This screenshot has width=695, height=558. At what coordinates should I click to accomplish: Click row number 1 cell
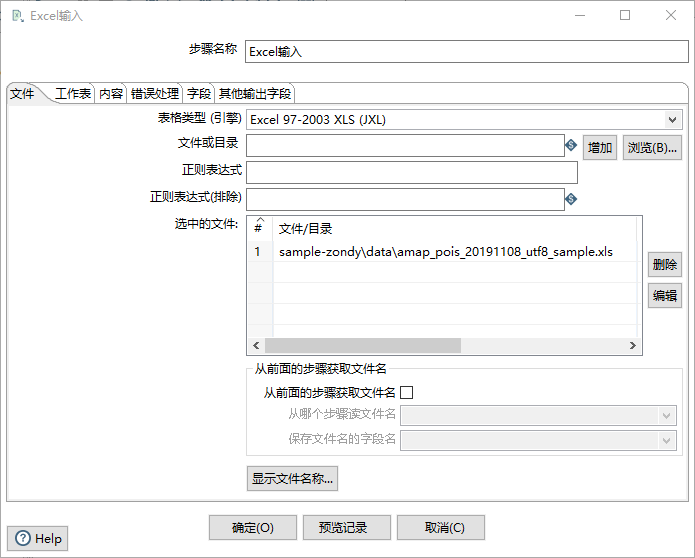tap(260, 252)
